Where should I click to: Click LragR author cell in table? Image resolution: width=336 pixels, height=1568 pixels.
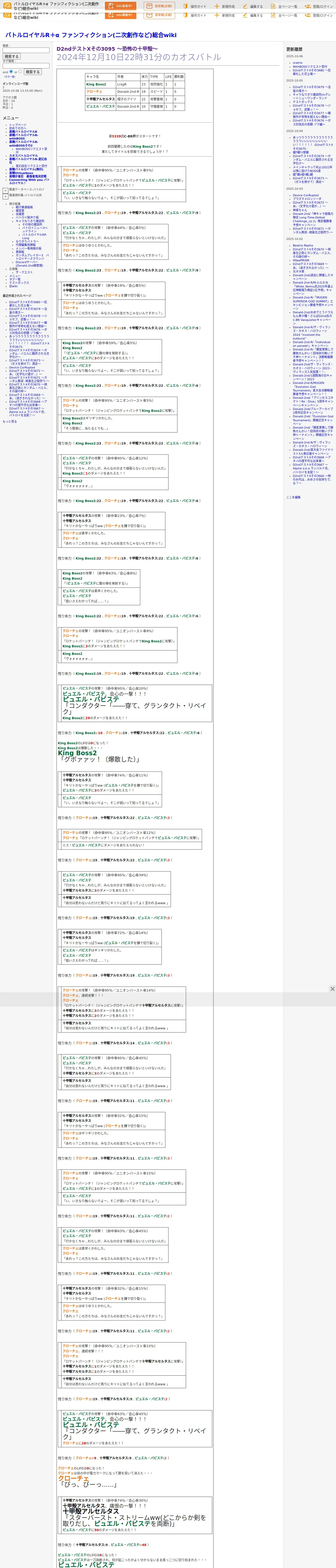click(128, 85)
